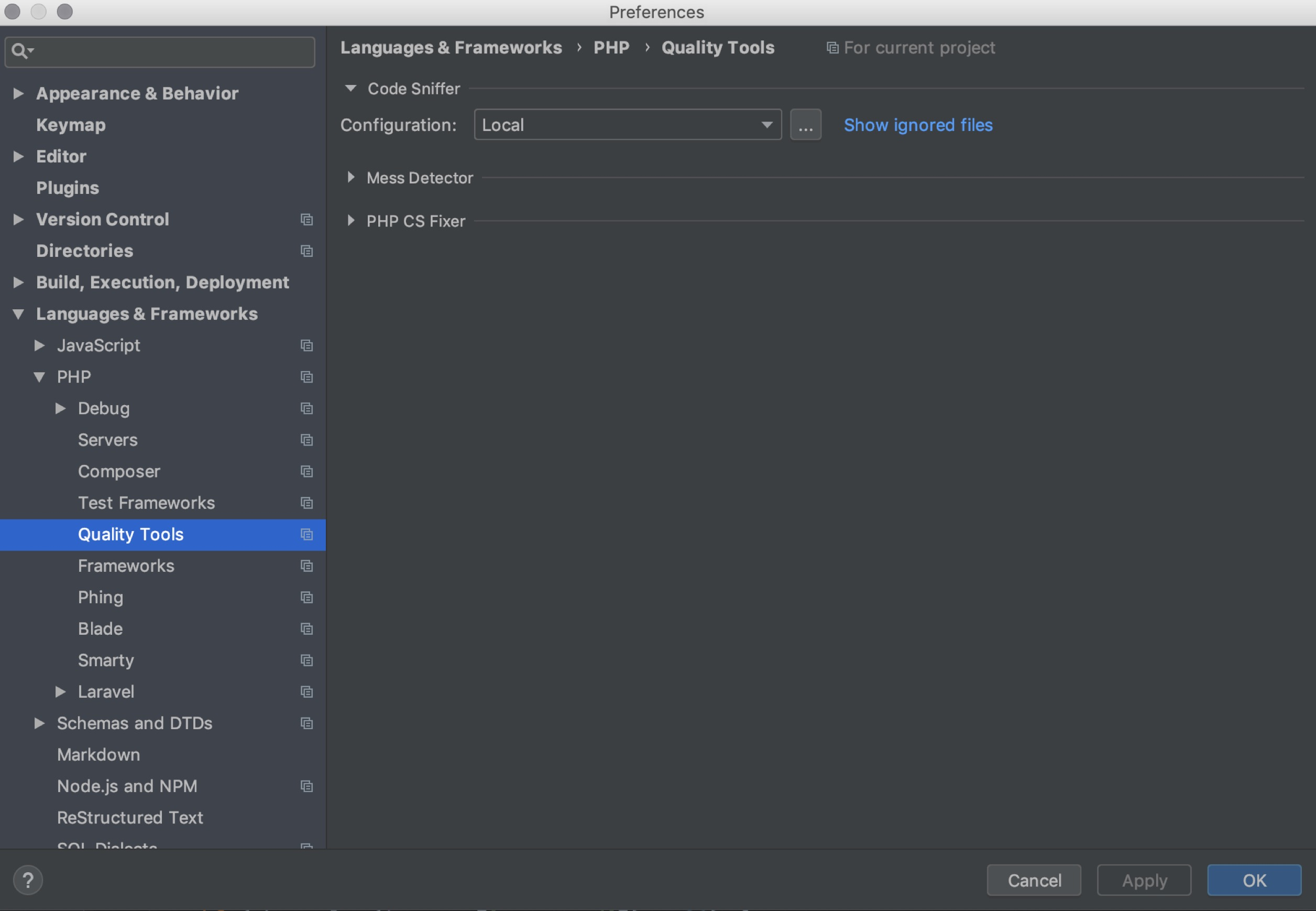Open ReStructured Text settings
This screenshot has height=911, width=1316.
pyautogui.click(x=130, y=818)
